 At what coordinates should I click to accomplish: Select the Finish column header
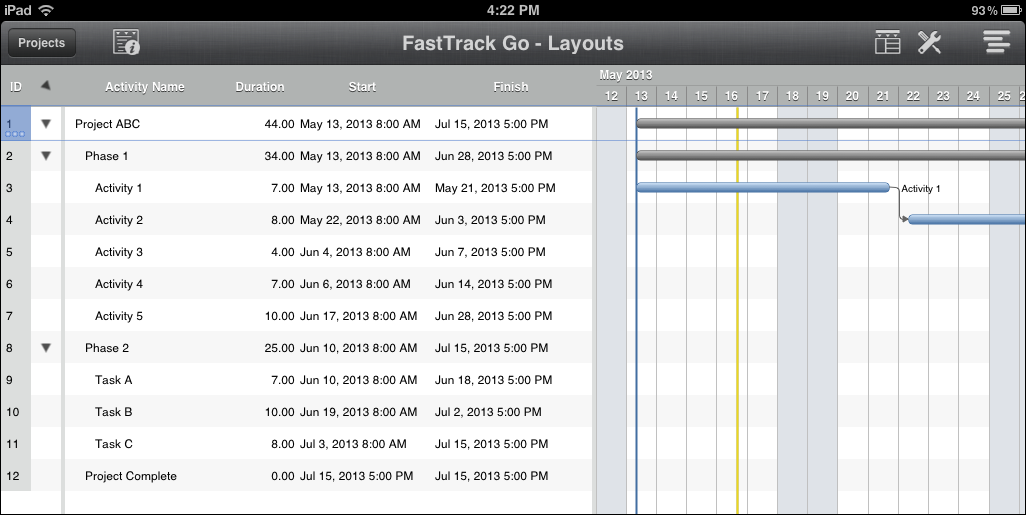pyautogui.click(x=510, y=87)
